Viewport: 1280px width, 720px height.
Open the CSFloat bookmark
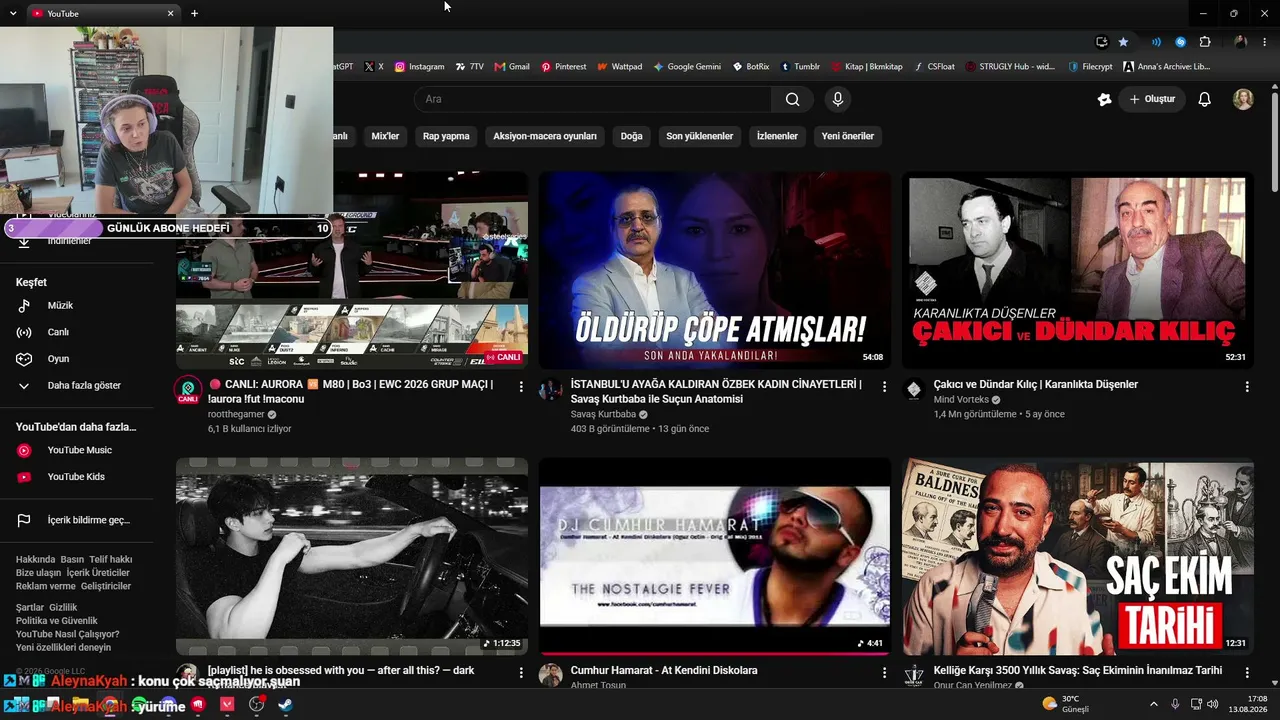tap(934, 67)
